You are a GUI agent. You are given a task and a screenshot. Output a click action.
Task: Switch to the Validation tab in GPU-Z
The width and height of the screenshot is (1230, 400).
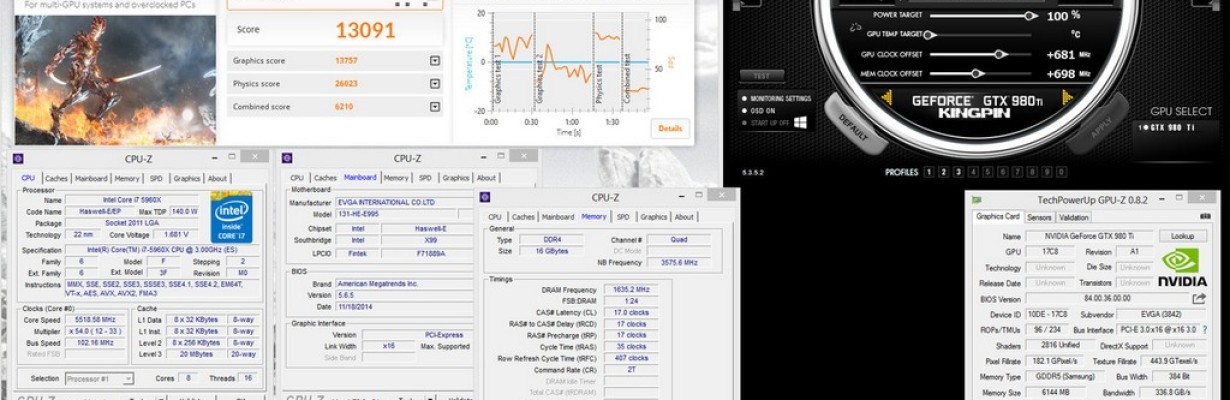click(1073, 216)
